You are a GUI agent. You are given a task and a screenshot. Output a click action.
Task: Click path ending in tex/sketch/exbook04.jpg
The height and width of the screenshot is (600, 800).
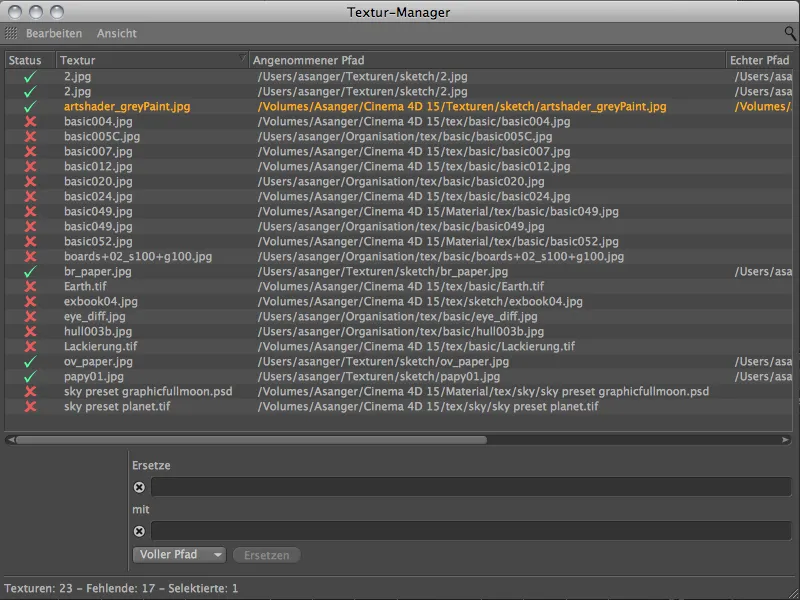420,302
